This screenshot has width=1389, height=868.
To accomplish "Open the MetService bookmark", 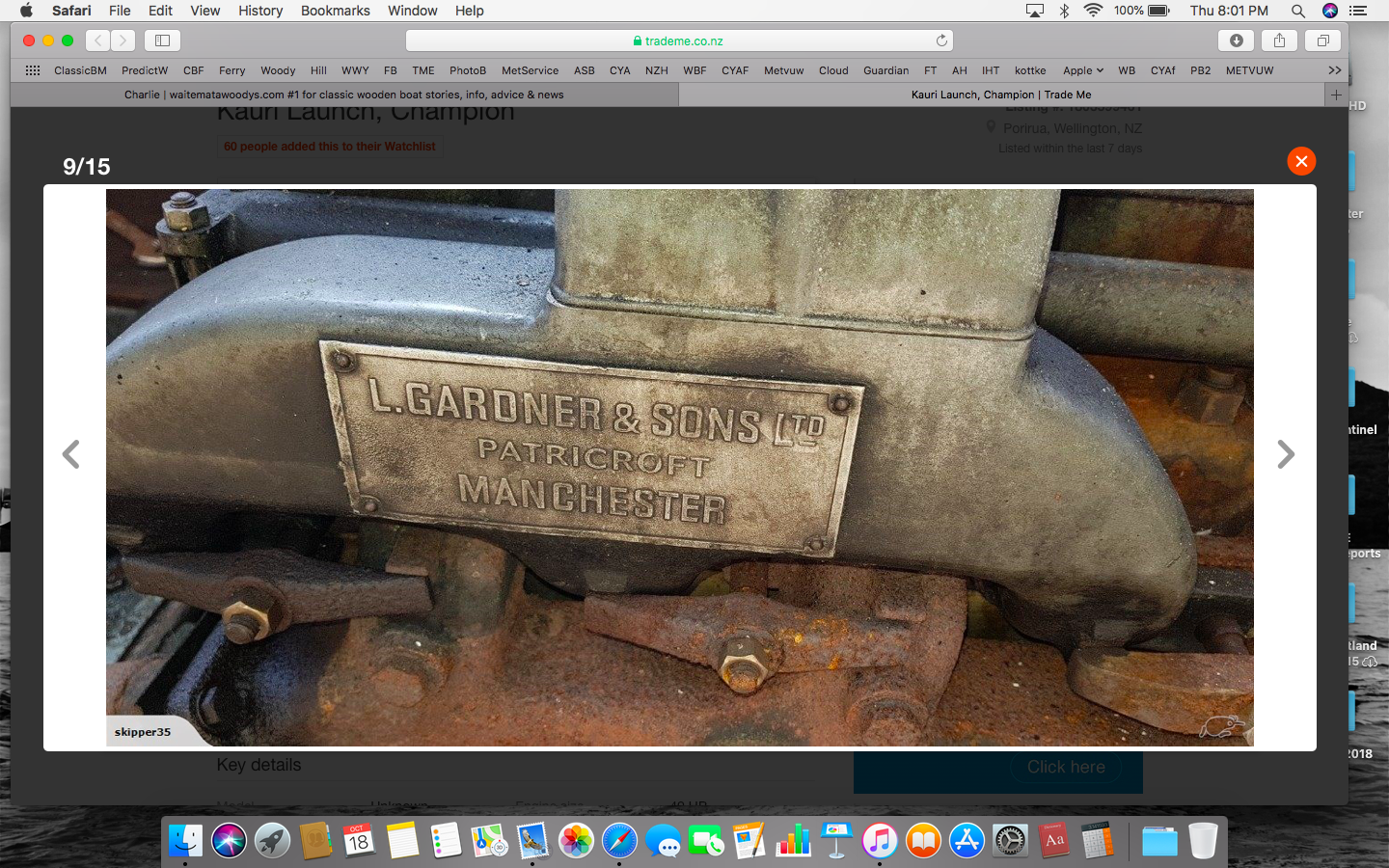I will pyautogui.click(x=530, y=70).
